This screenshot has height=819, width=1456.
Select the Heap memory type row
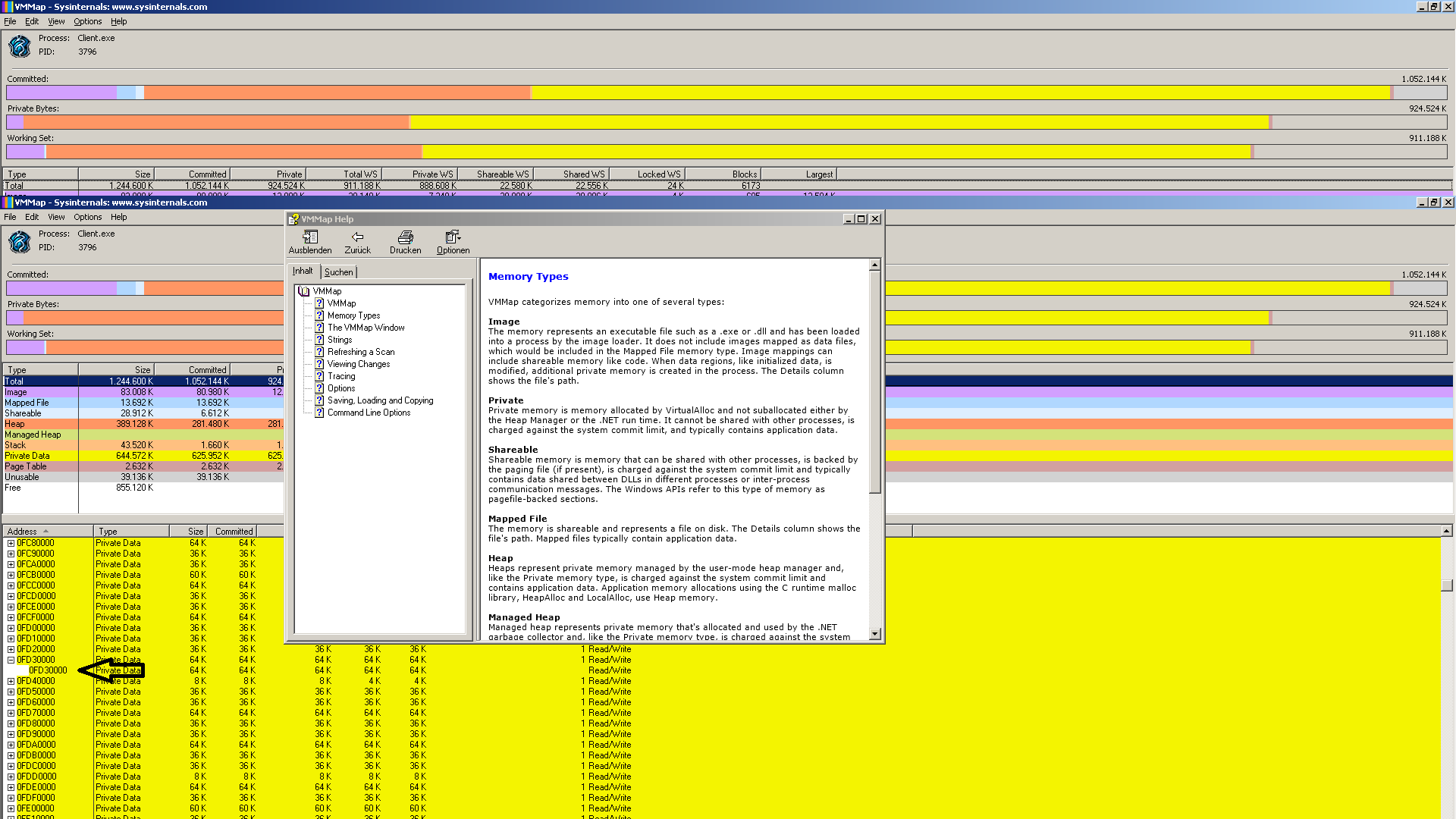[15, 424]
